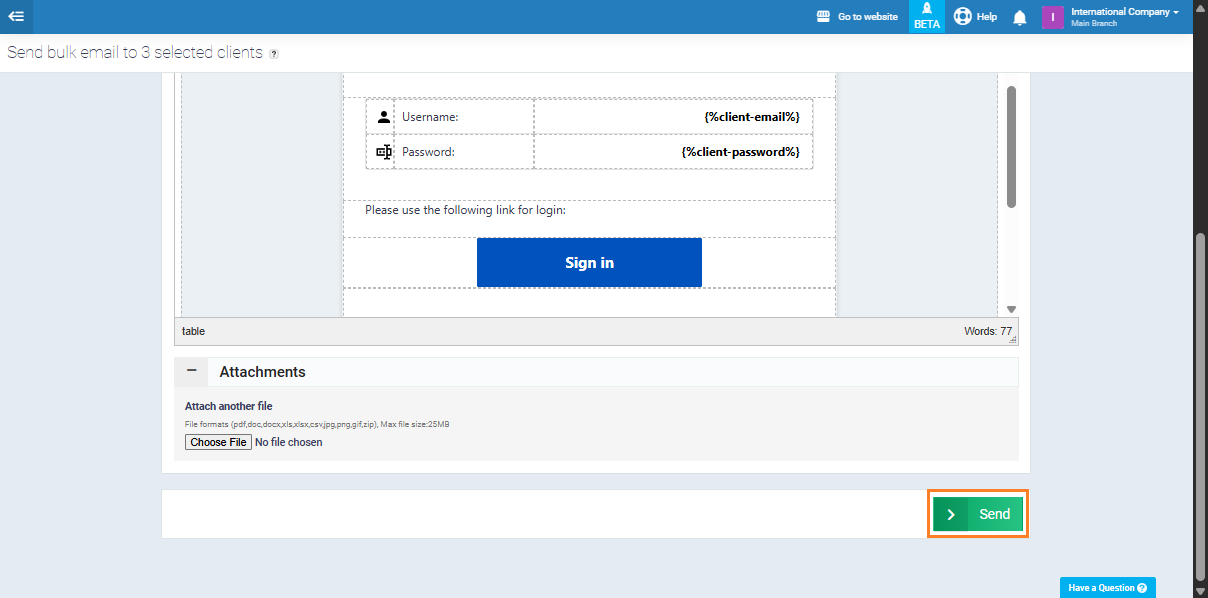The image size is (1208, 598).
Task: Collapse the Attachments section with the minus toggle
Action: pos(191,371)
